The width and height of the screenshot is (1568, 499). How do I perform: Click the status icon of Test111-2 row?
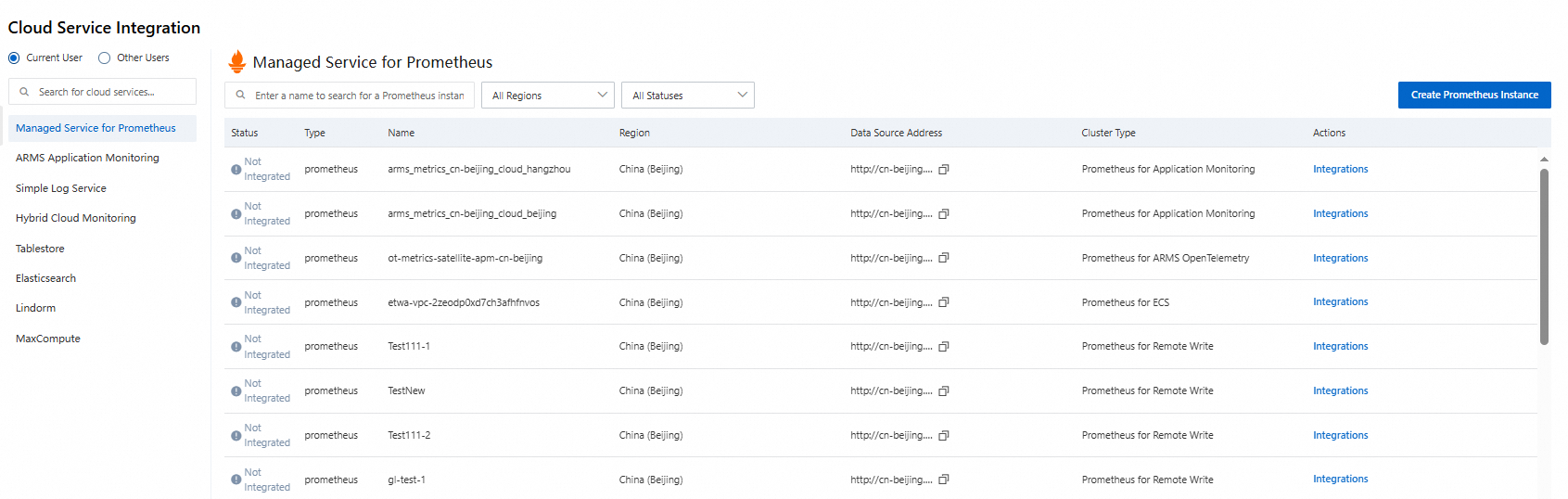[x=236, y=436]
